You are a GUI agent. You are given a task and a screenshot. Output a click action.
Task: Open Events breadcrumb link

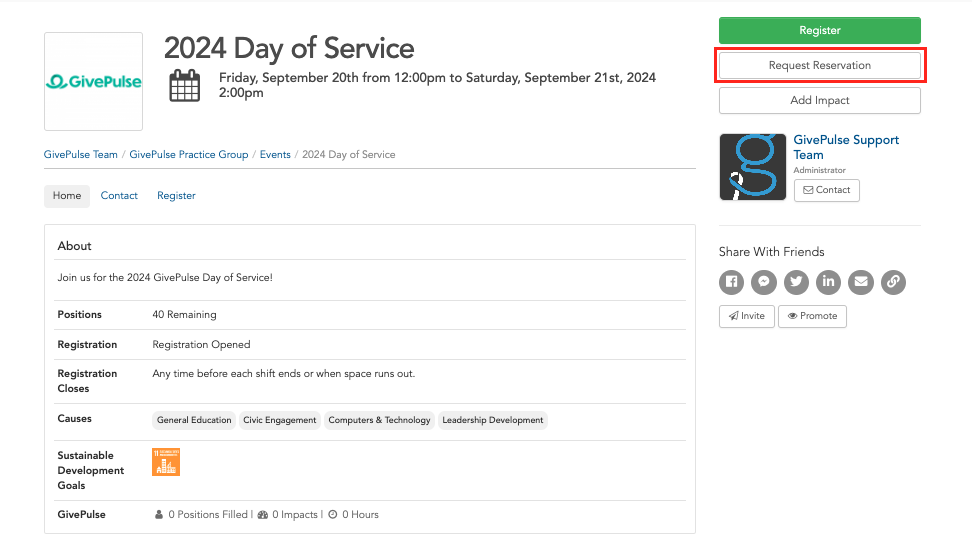275,154
